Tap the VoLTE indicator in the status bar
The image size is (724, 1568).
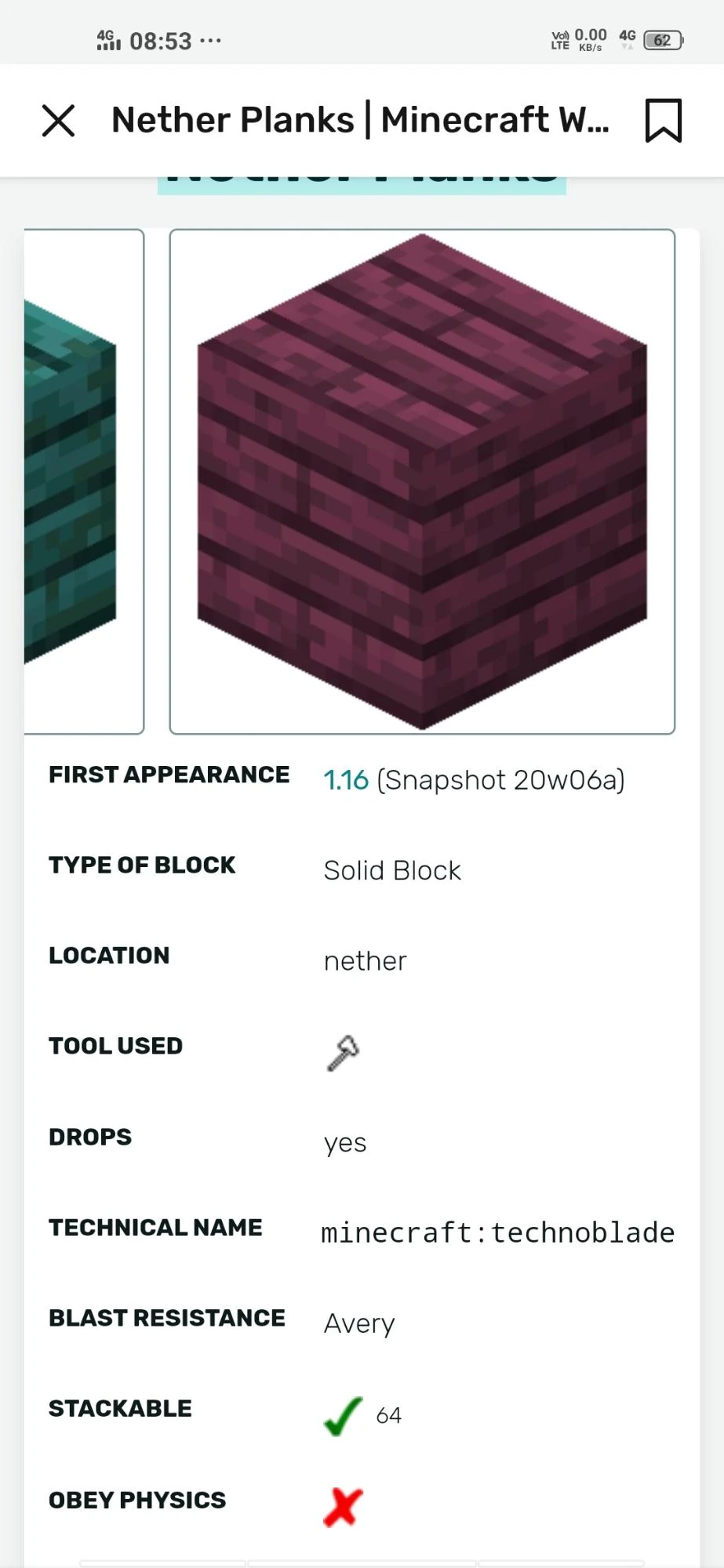click(x=558, y=40)
